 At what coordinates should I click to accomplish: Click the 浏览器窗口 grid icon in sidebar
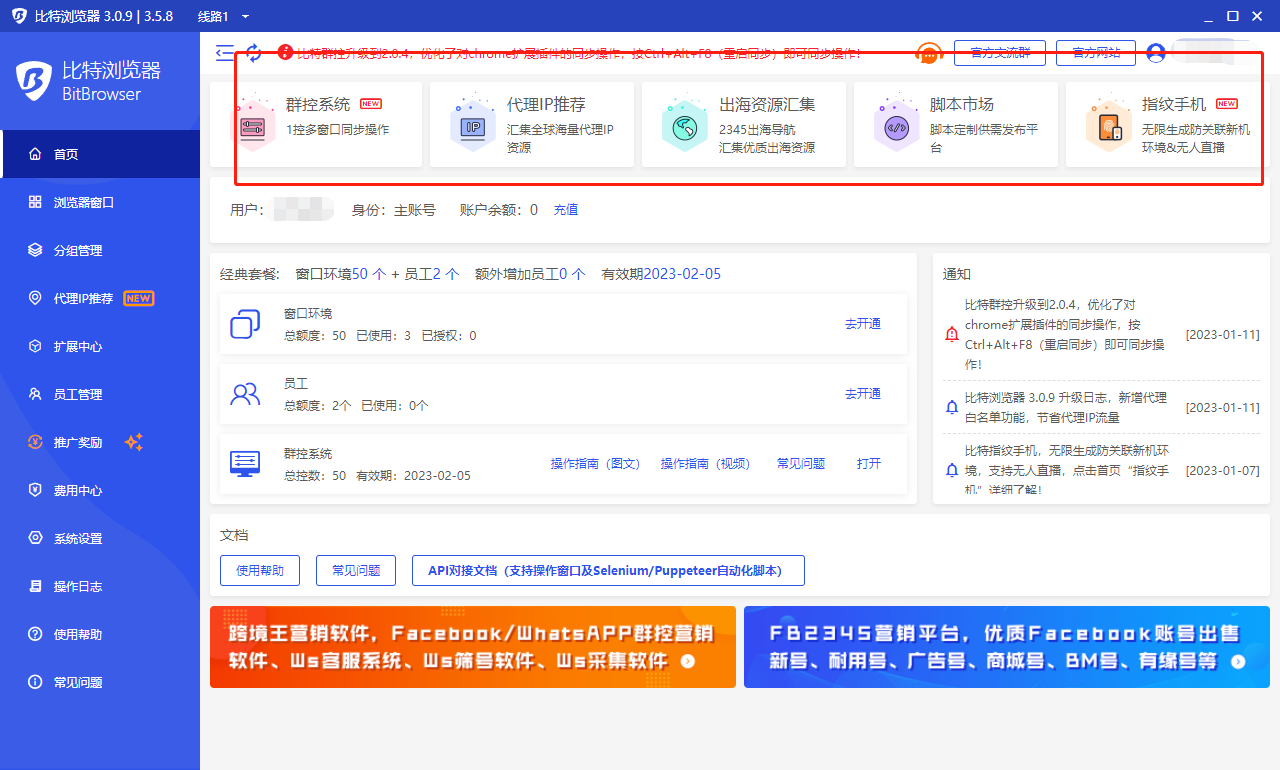point(35,202)
